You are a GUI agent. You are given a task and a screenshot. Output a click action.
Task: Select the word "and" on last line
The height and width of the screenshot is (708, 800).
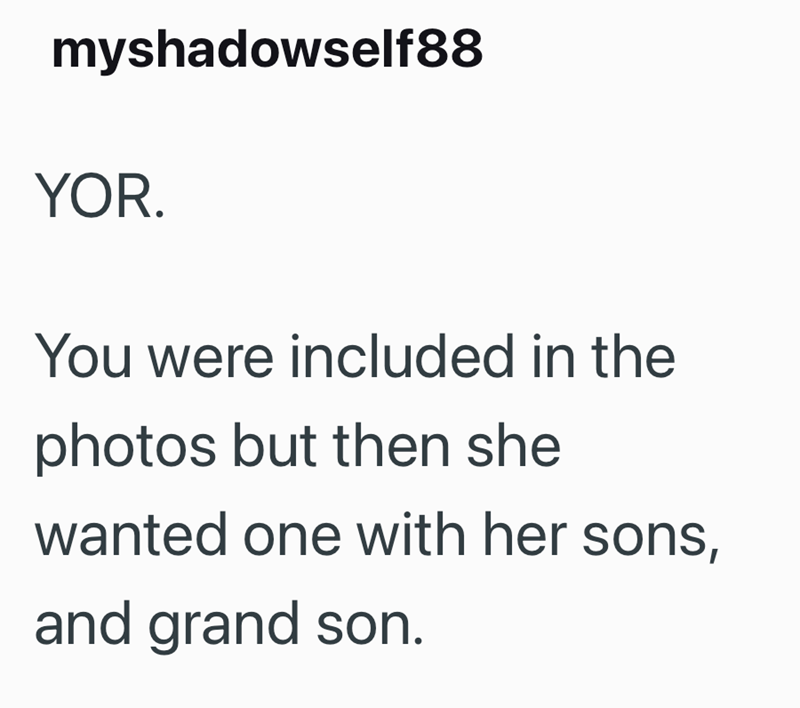pyautogui.click(x=83, y=623)
